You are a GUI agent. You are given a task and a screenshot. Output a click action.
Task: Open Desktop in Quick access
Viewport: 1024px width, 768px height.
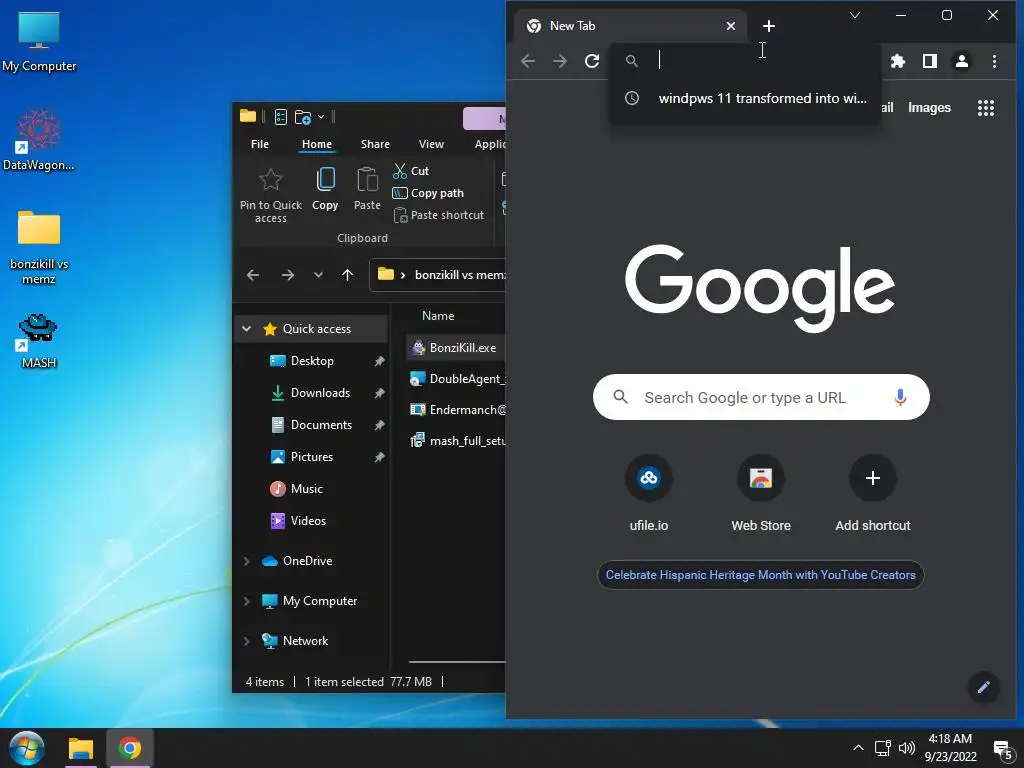pyautogui.click(x=312, y=360)
